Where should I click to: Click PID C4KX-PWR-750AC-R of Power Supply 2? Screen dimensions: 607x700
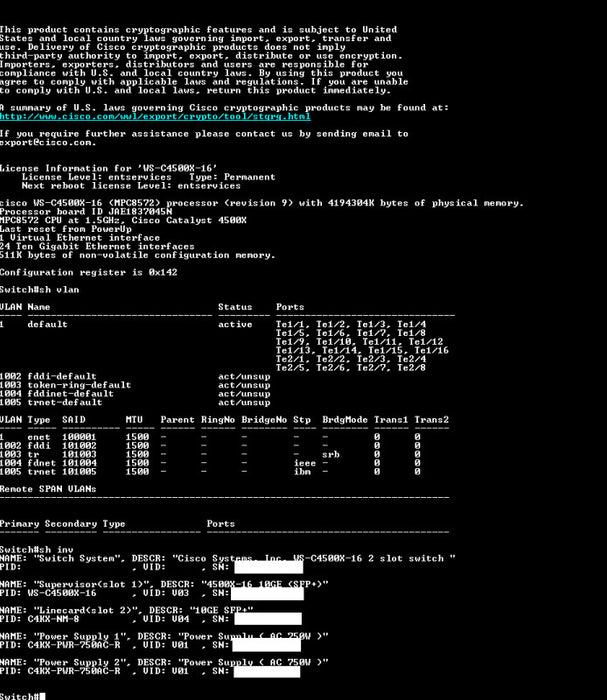pos(74,671)
